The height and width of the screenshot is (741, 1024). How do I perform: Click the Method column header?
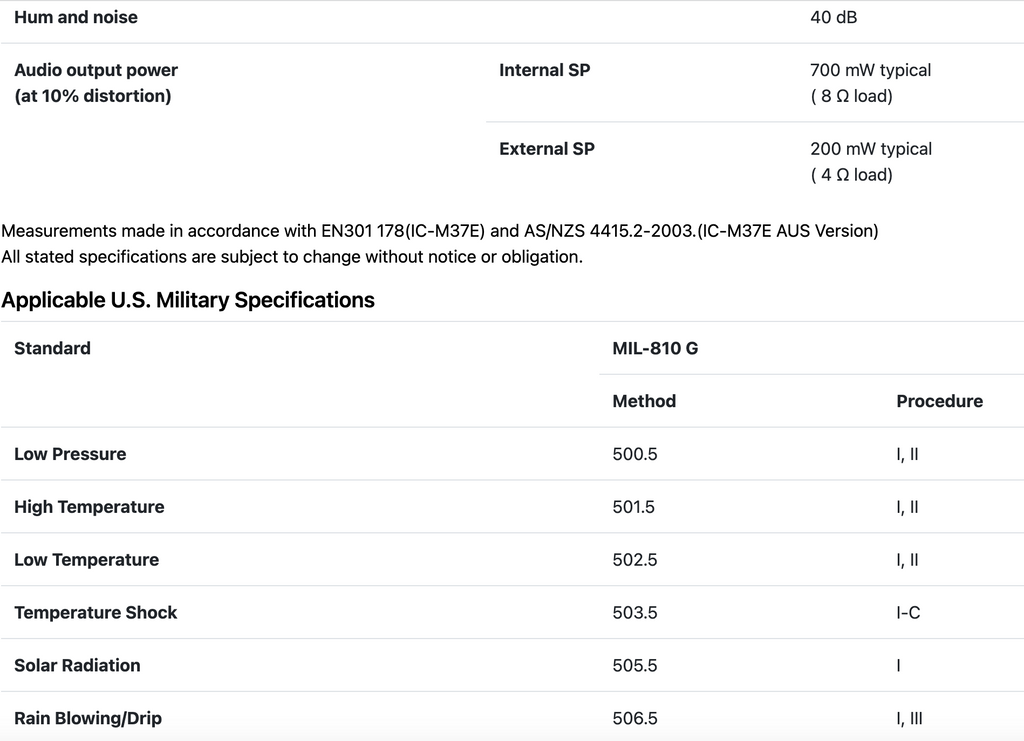(644, 401)
